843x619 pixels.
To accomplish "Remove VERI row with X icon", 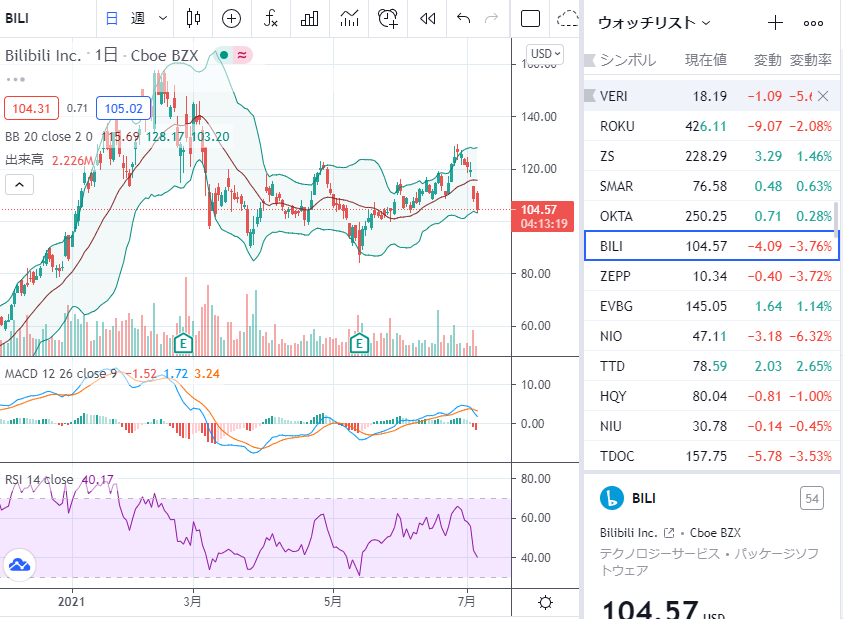I will click(823, 96).
